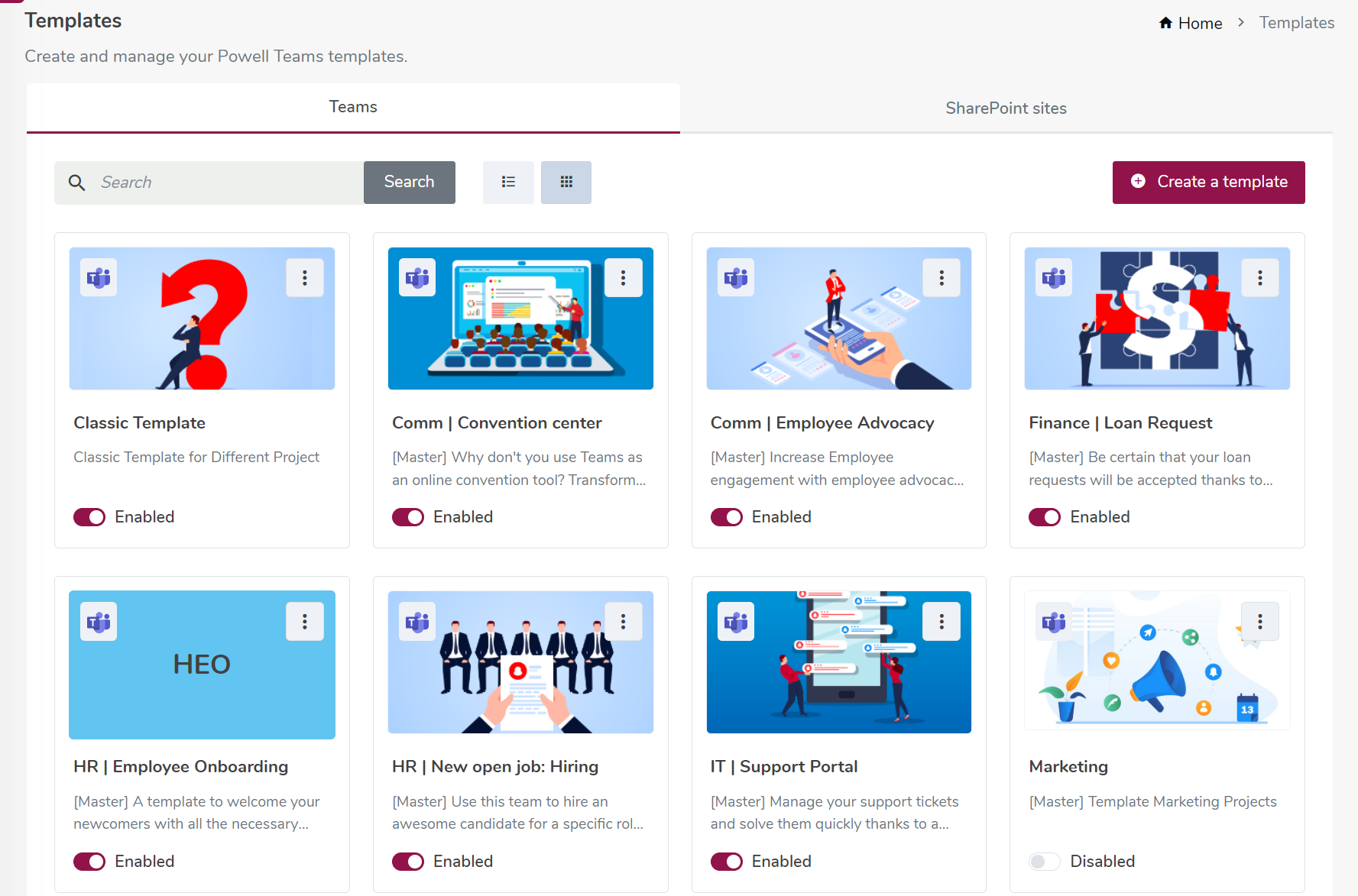This screenshot has width=1358, height=896.
Task: Open kebab menu on HR New open job card
Action: click(x=624, y=622)
